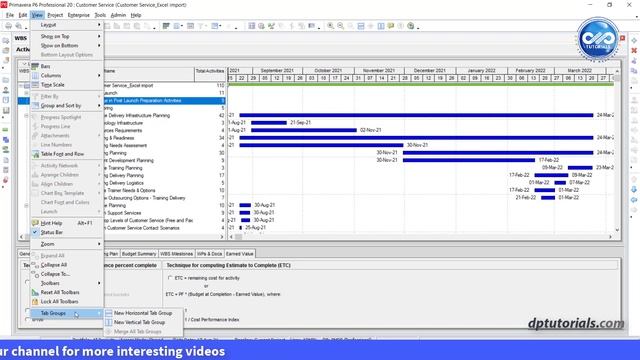
Task: Switch to the Earned Value tab
Action: coord(240,254)
